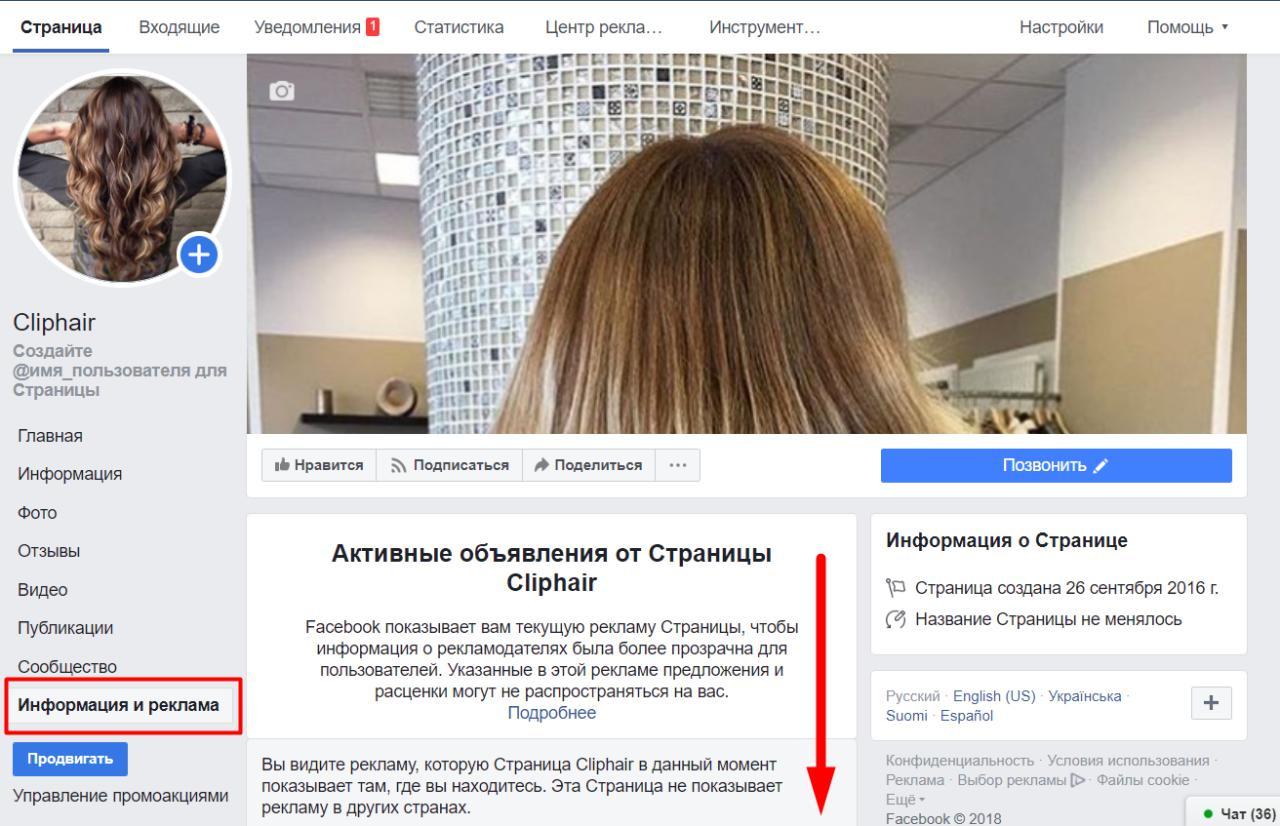The height and width of the screenshot is (826, 1280).
Task: Open the Подробнее link
Action: click(x=552, y=712)
